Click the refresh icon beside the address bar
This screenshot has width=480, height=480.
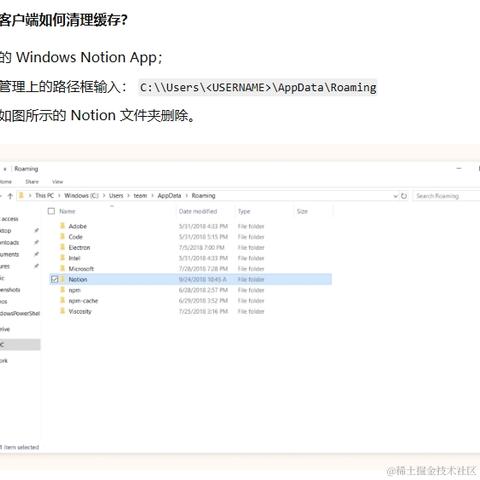pos(404,196)
